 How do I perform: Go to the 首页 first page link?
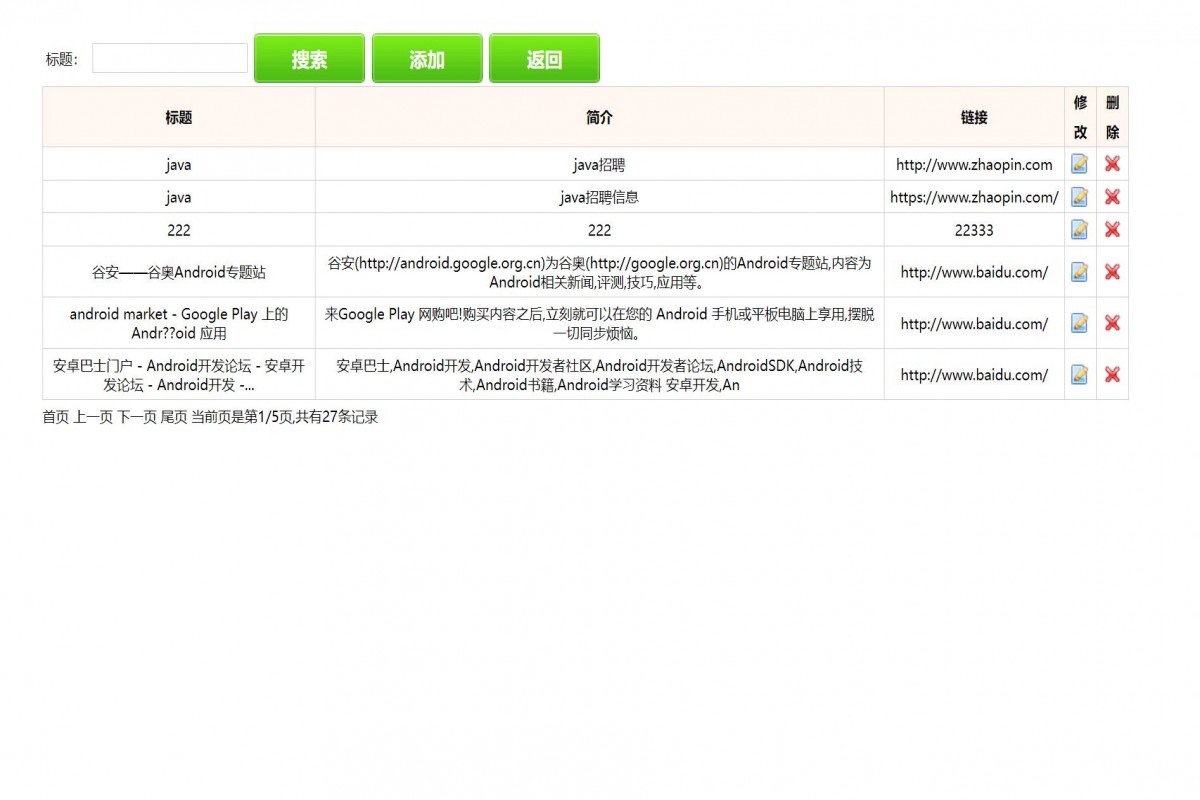(x=54, y=417)
